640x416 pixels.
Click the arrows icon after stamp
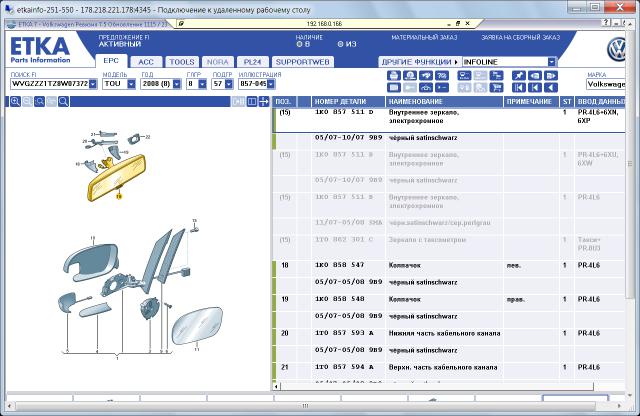(426, 76)
